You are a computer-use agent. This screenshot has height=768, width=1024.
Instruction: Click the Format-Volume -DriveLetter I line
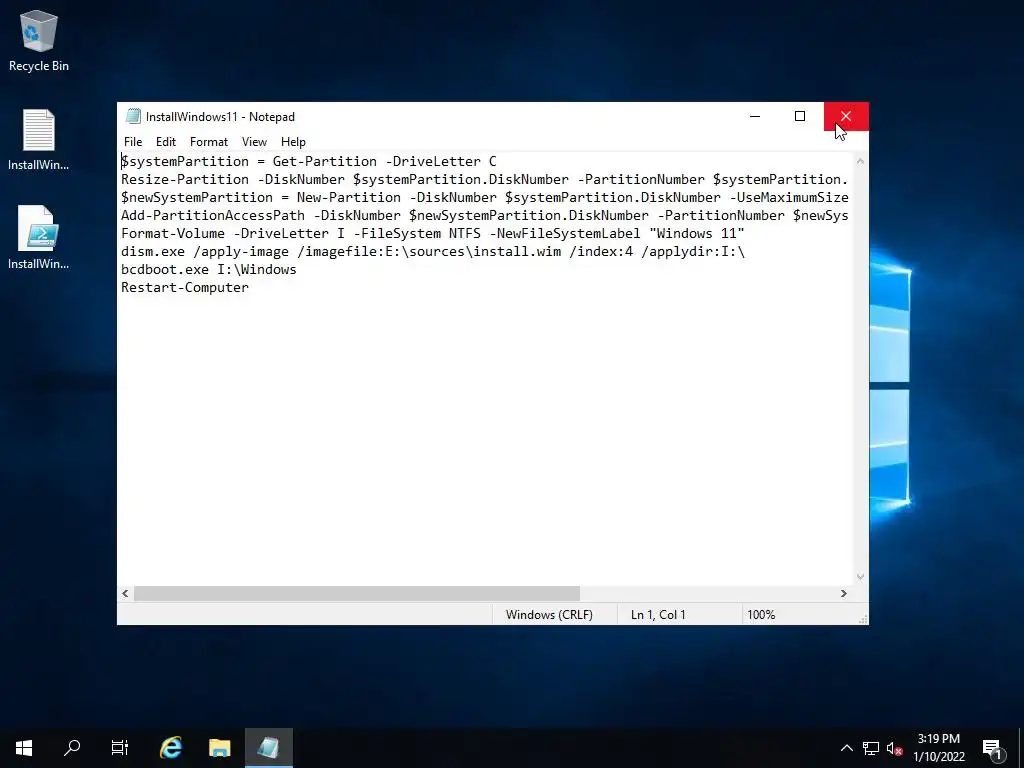433,233
